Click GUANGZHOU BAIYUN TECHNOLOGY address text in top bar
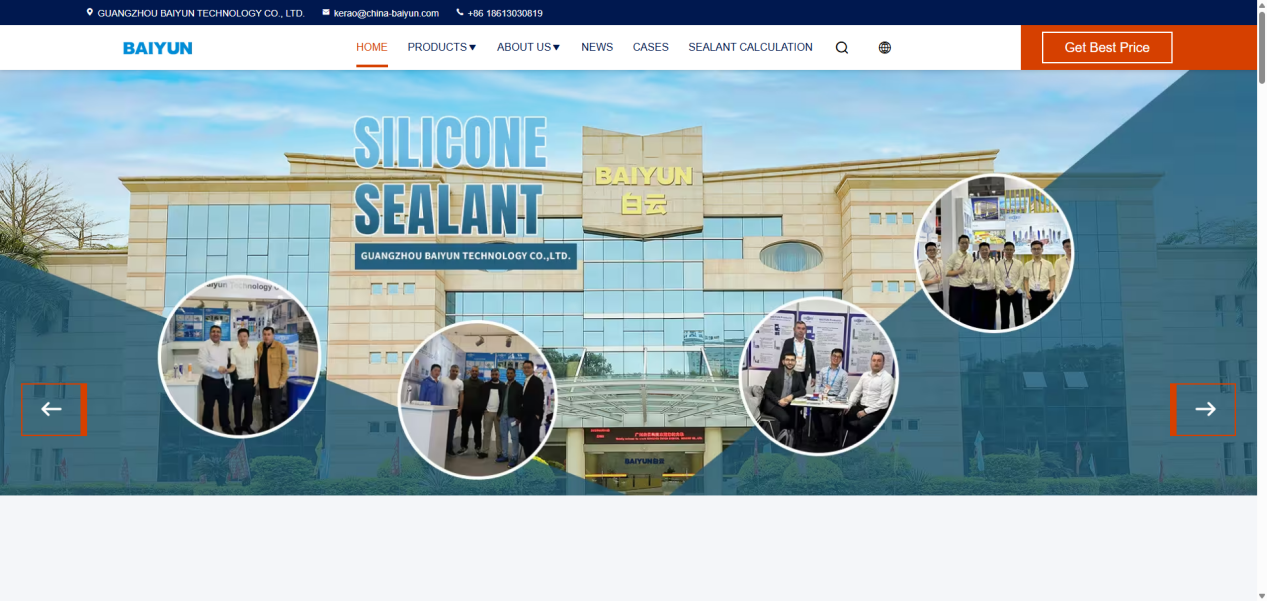1267x601 pixels. tap(201, 13)
